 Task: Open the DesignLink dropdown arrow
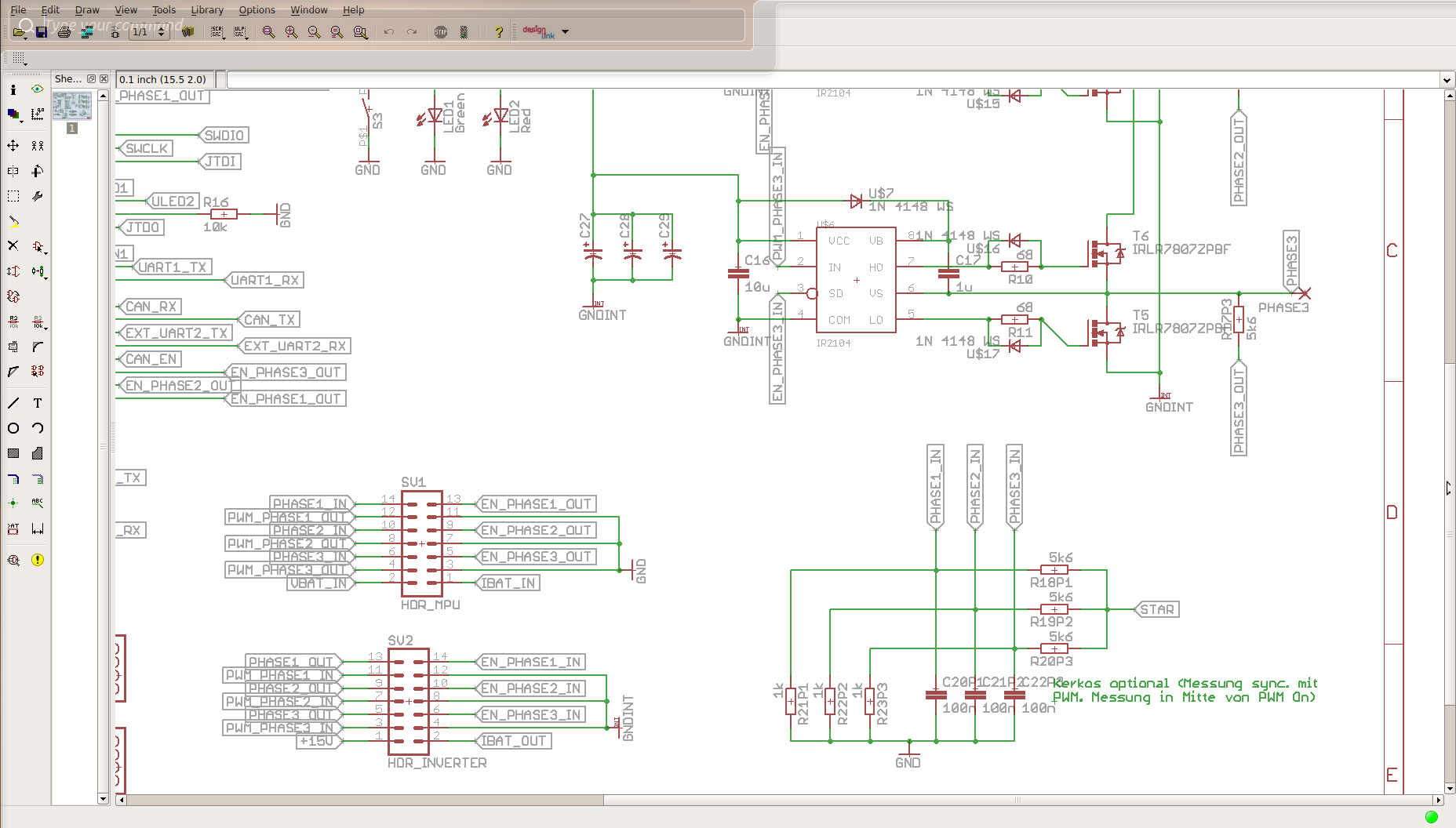[565, 32]
